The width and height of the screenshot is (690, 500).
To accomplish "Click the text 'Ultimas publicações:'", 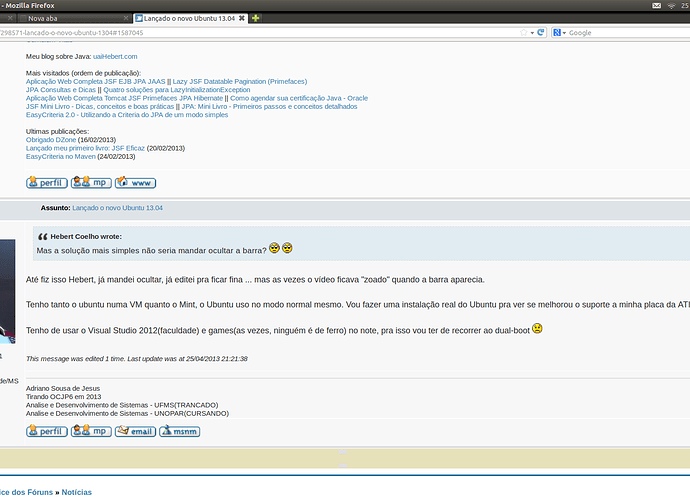I will tap(57, 131).
